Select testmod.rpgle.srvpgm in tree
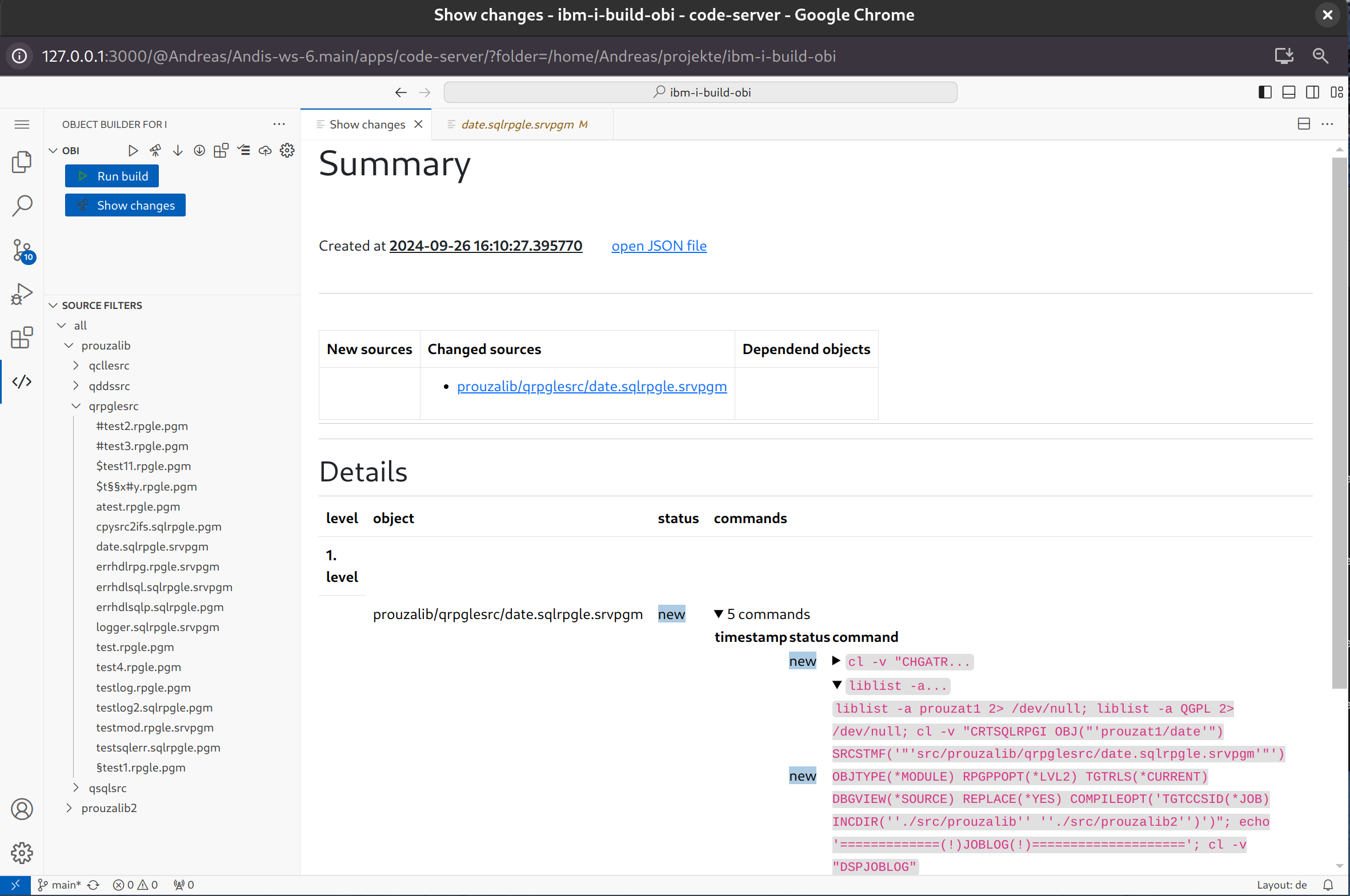This screenshot has width=1350, height=896. point(155,728)
